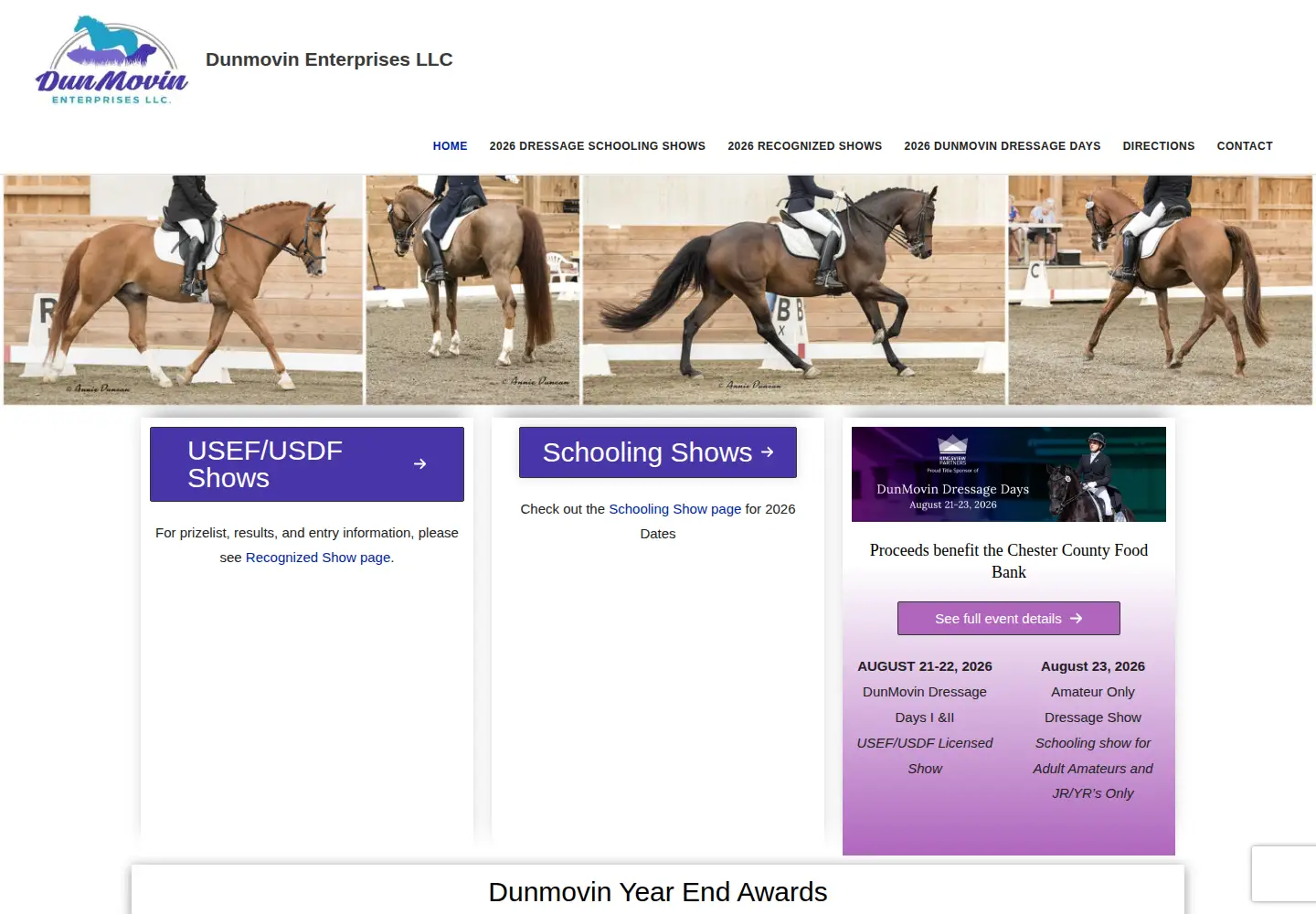Click the USEF/USDF Licensed Show text
Viewport: 1316px width, 914px height.
[925, 756]
